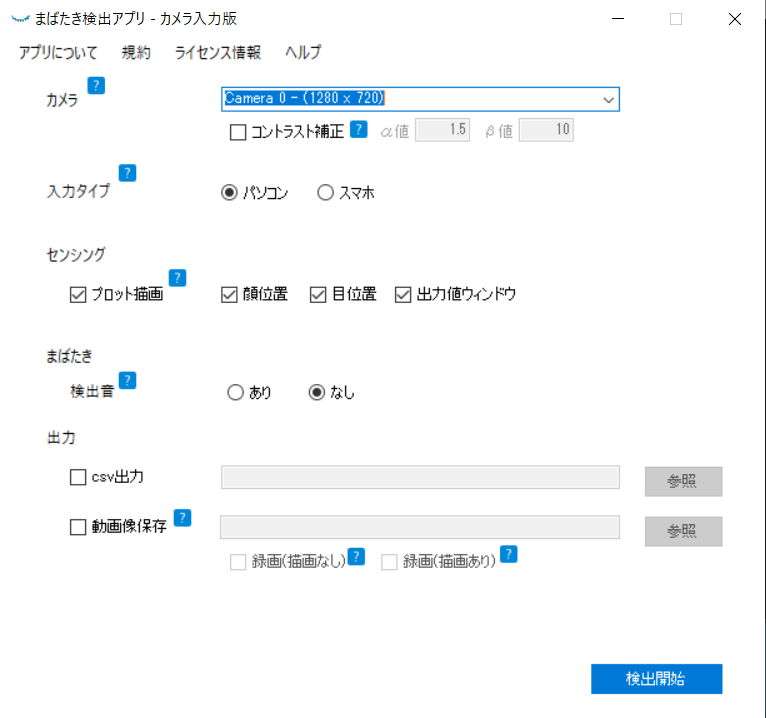Open the 規約 menu
Screen dimensions: 766x718
[136, 52]
